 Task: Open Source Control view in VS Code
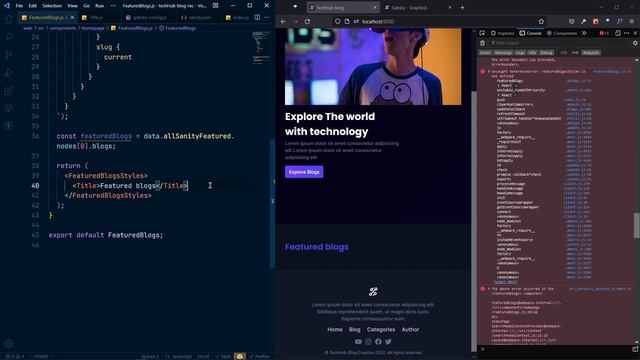point(9,55)
